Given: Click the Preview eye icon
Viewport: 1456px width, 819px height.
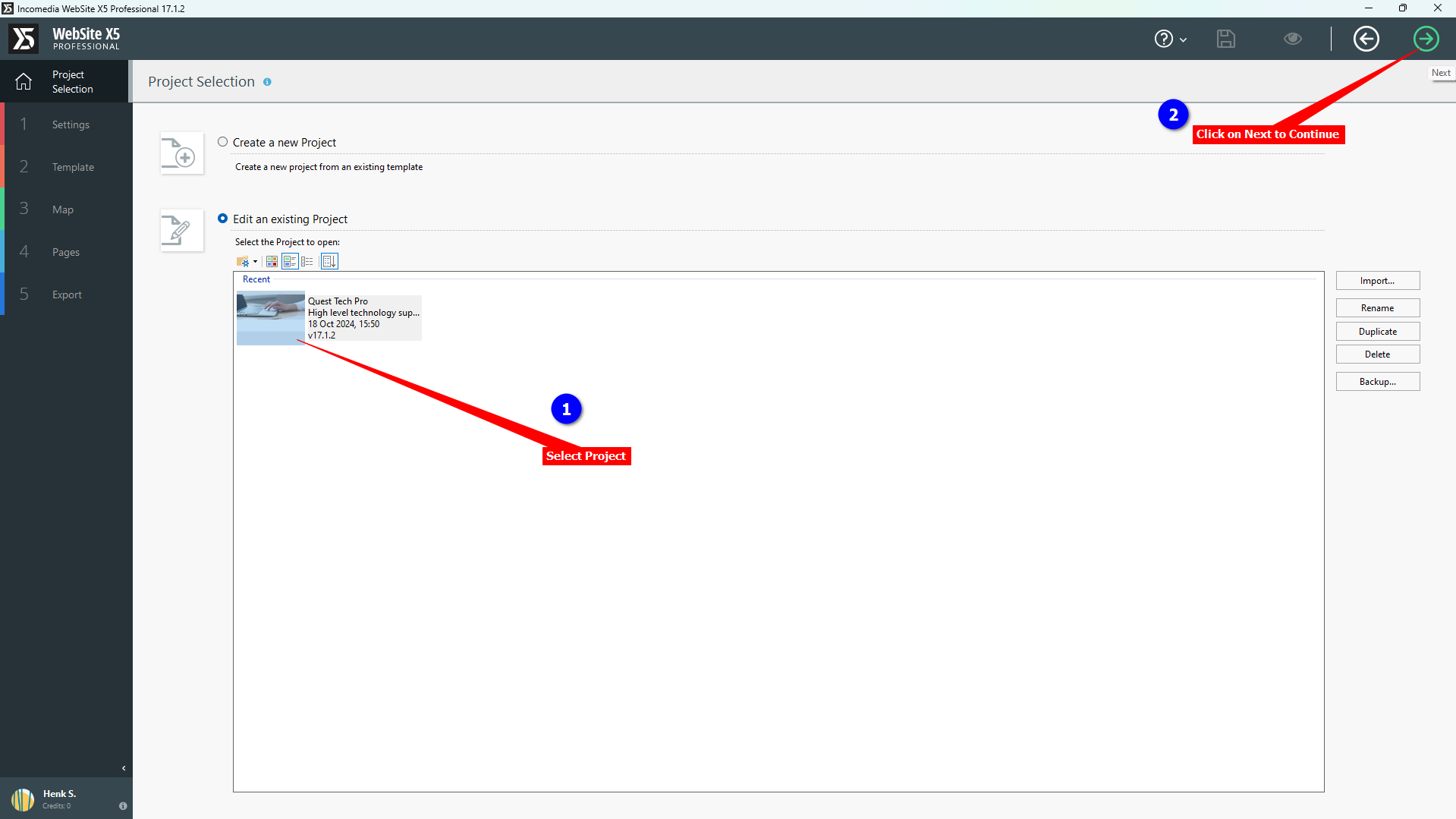Looking at the screenshot, I should point(1293,39).
